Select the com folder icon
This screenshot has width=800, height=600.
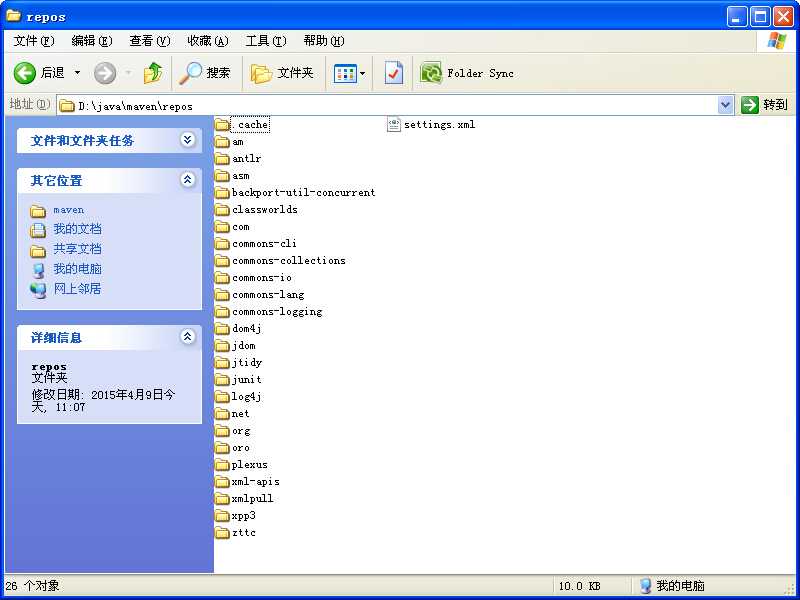(x=222, y=227)
